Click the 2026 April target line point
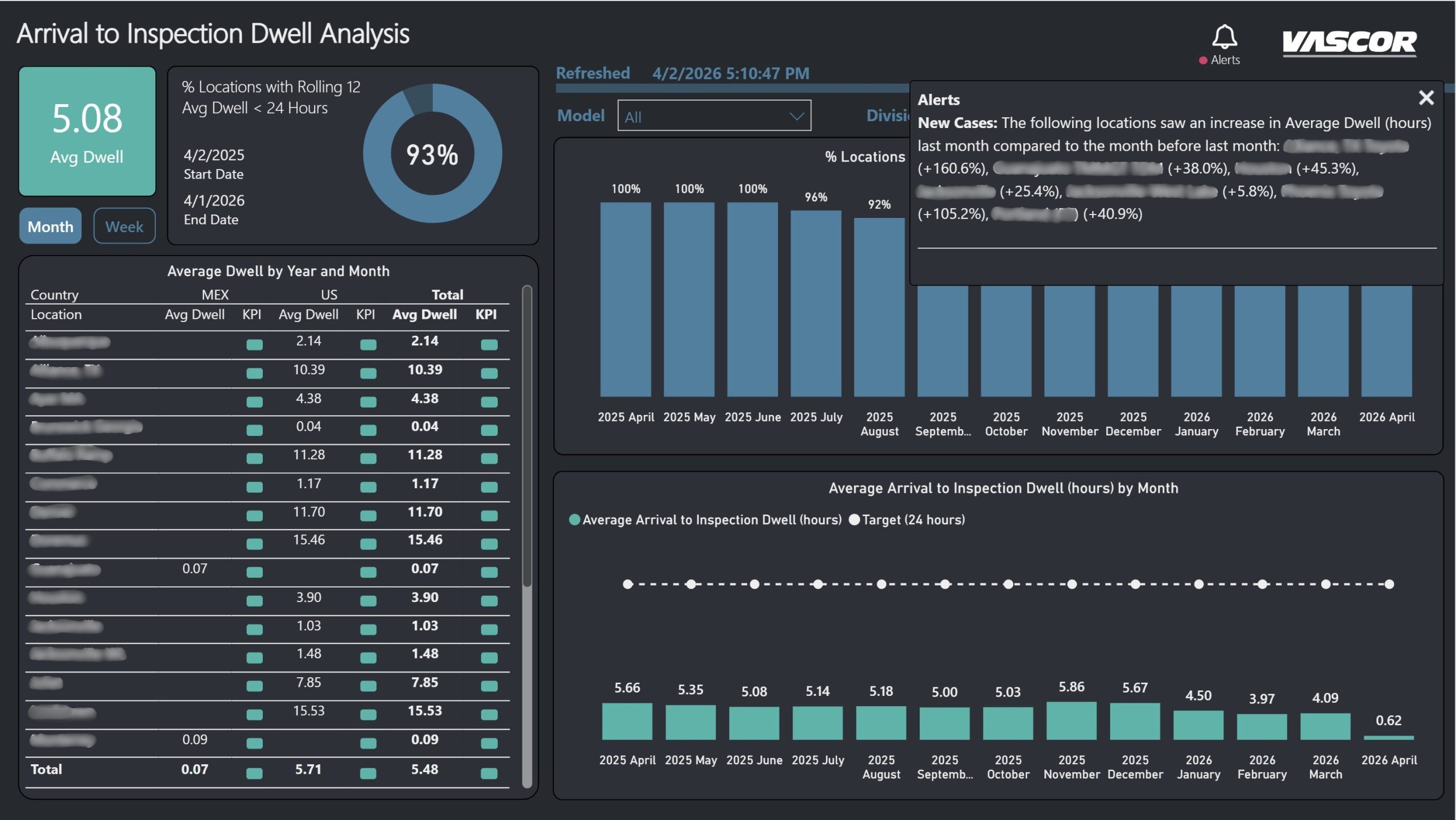The image size is (1456, 820). (x=1389, y=584)
